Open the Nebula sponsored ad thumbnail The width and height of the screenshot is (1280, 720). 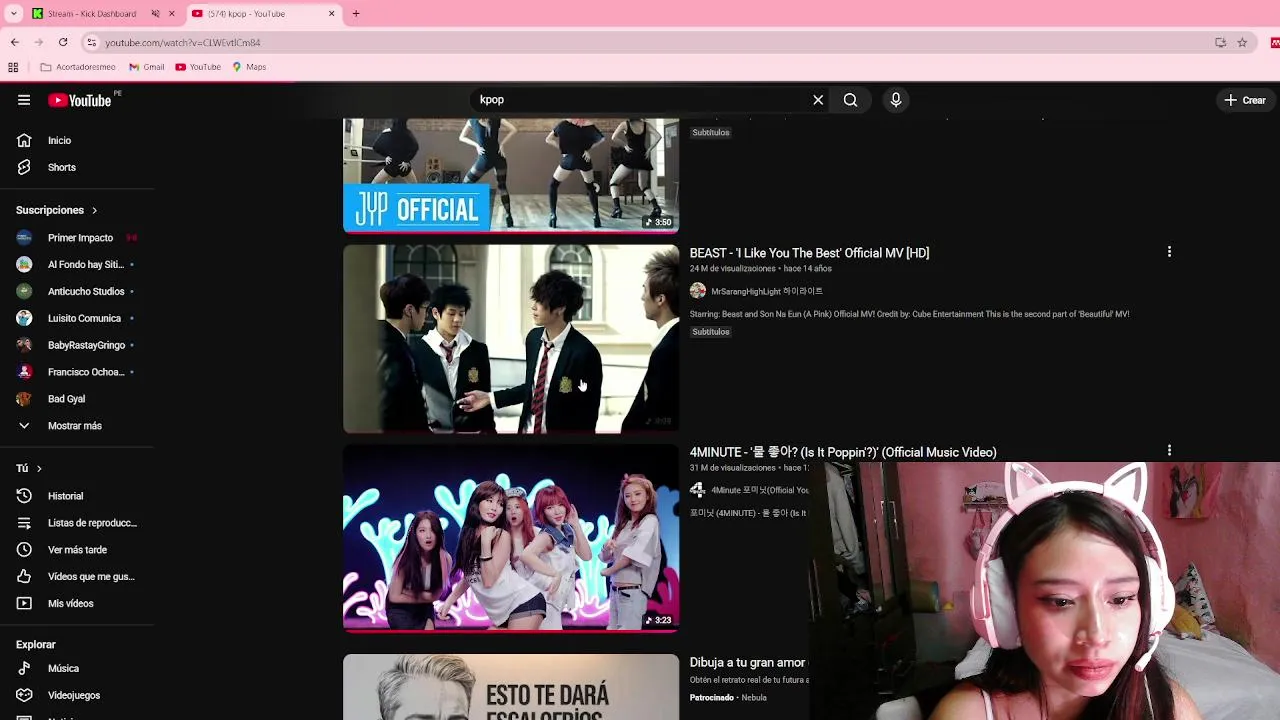point(511,687)
